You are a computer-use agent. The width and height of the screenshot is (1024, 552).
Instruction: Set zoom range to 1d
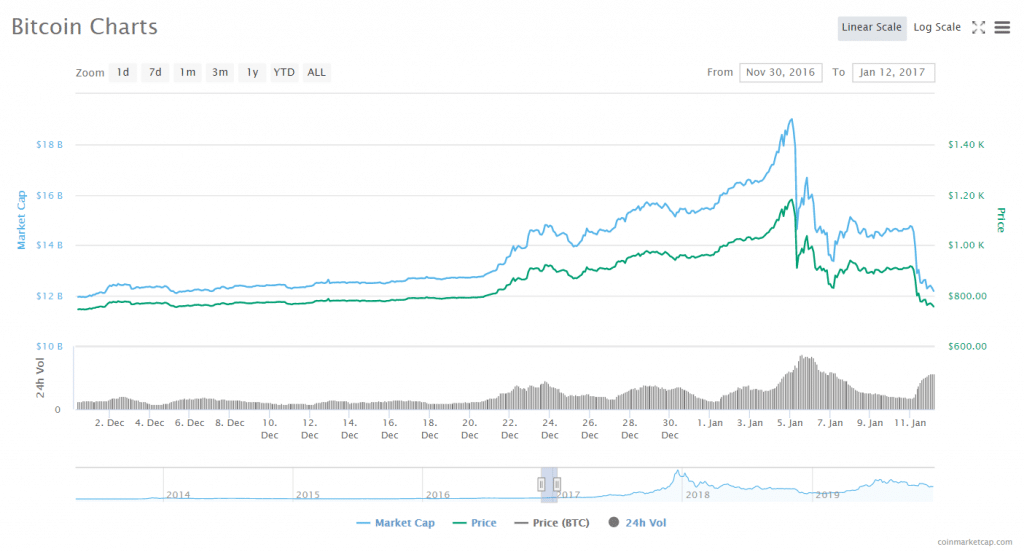coord(122,72)
